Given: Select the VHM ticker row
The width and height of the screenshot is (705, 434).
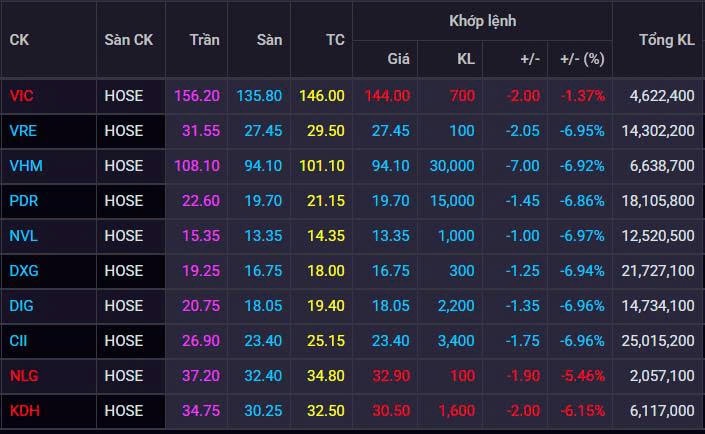Looking at the screenshot, I should (24, 166).
